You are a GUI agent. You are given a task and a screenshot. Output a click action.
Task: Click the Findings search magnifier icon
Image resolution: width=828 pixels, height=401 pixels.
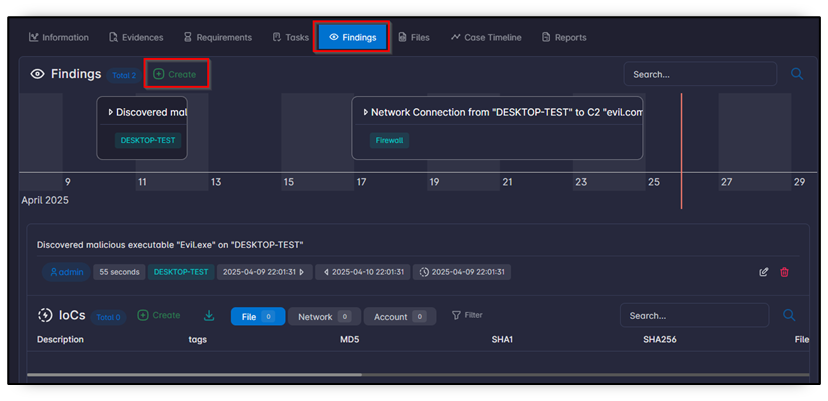coord(797,74)
